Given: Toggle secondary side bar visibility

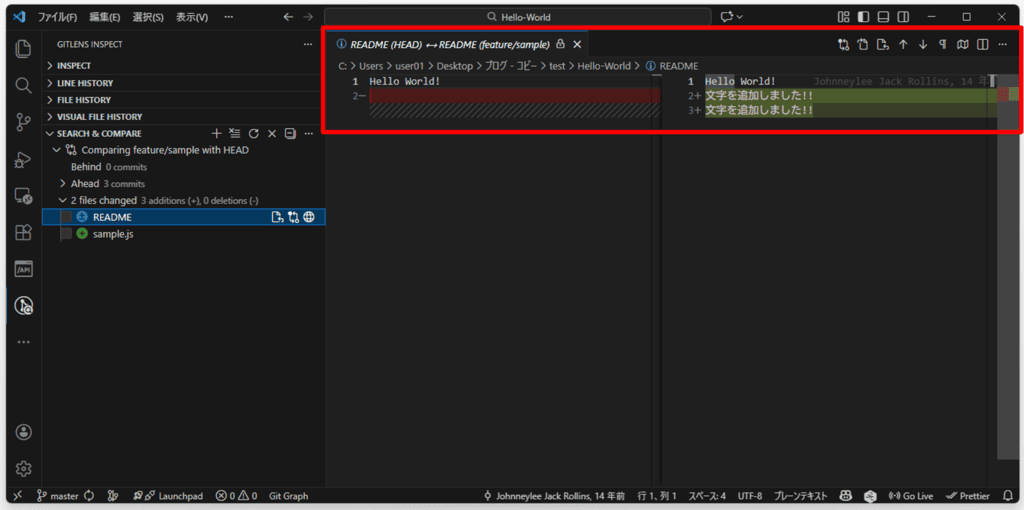Looking at the screenshot, I should [903, 17].
